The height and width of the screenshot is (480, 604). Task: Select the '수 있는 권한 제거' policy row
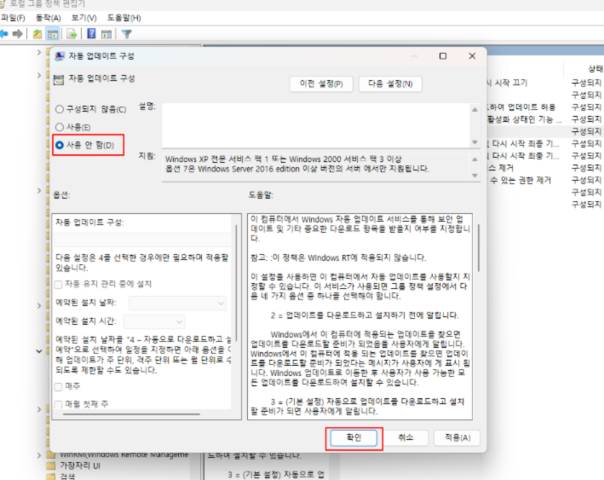coord(520,180)
